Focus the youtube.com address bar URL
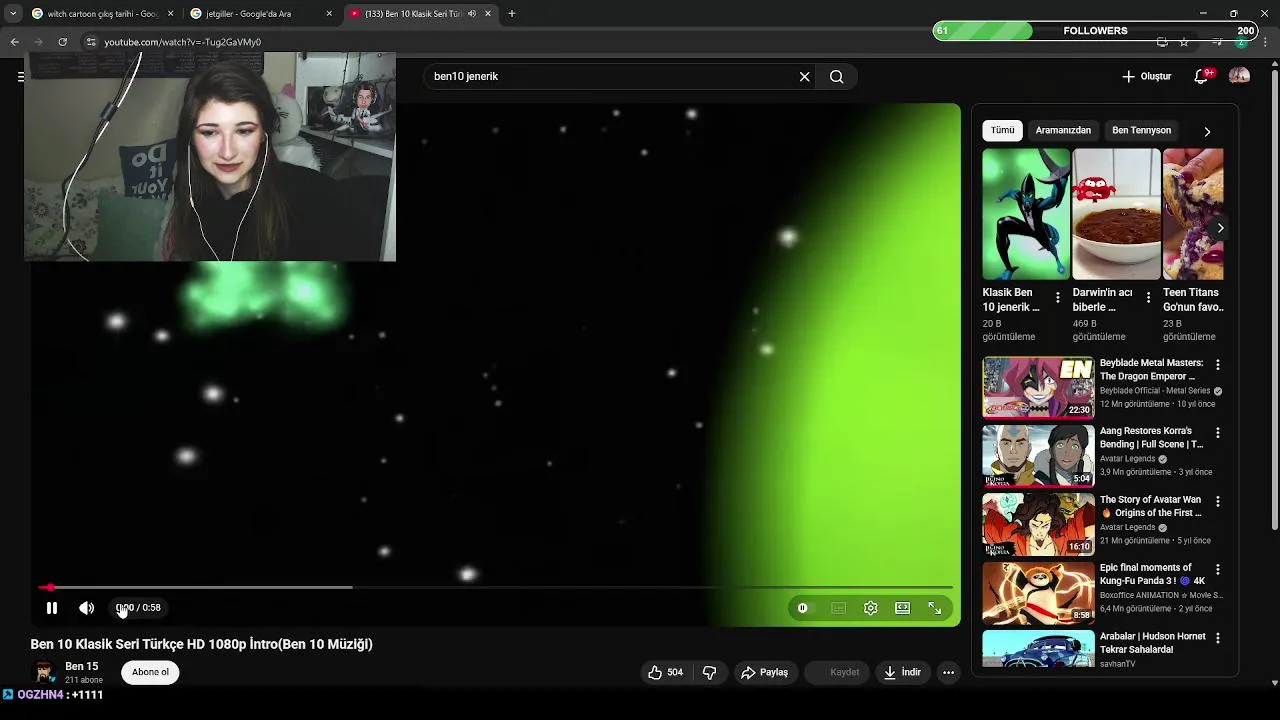This screenshot has width=1280, height=720. (x=183, y=42)
